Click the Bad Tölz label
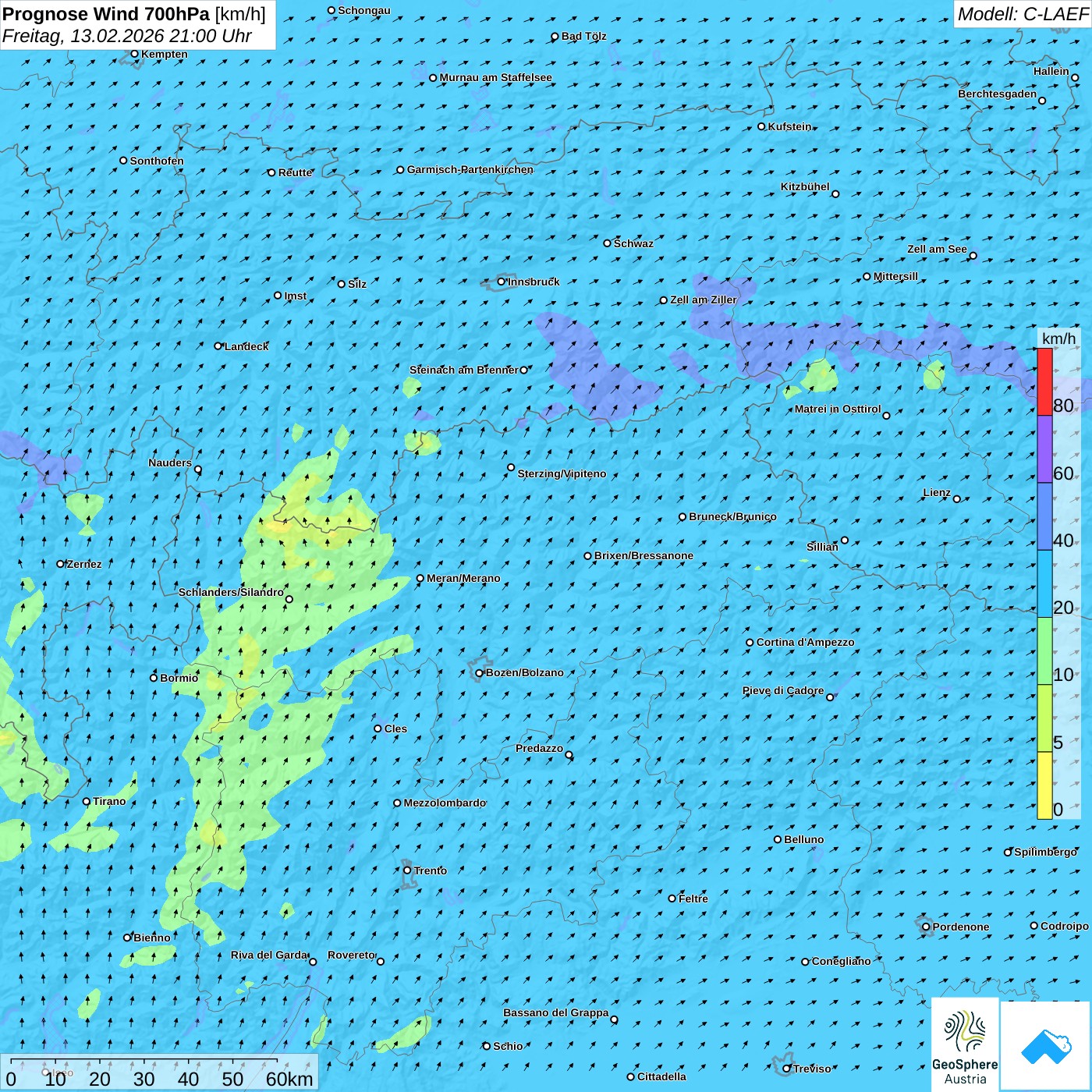Viewport: 1092px width, 1092px height. click(x=583, y=36)
